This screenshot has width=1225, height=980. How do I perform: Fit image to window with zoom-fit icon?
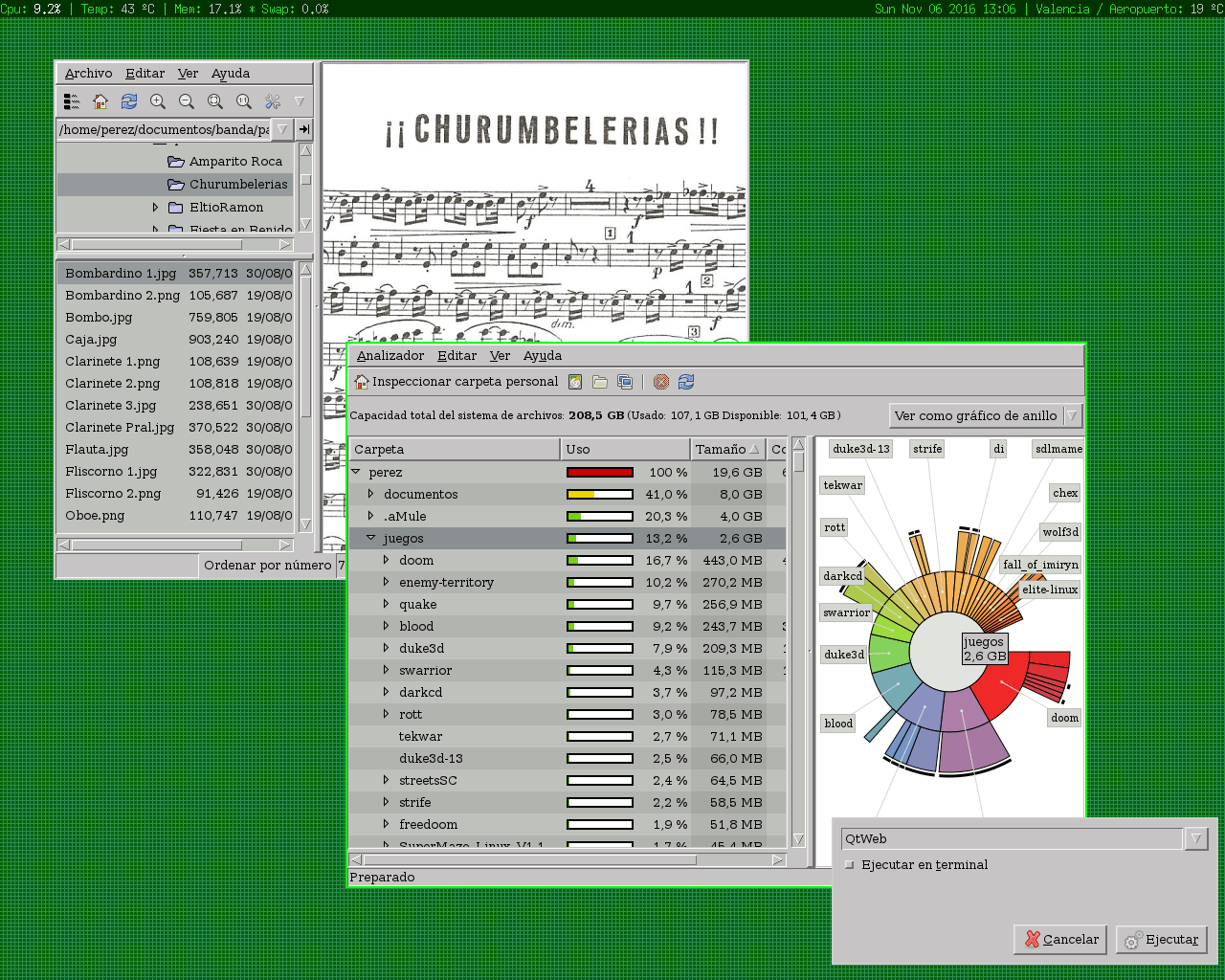point(215,101)
